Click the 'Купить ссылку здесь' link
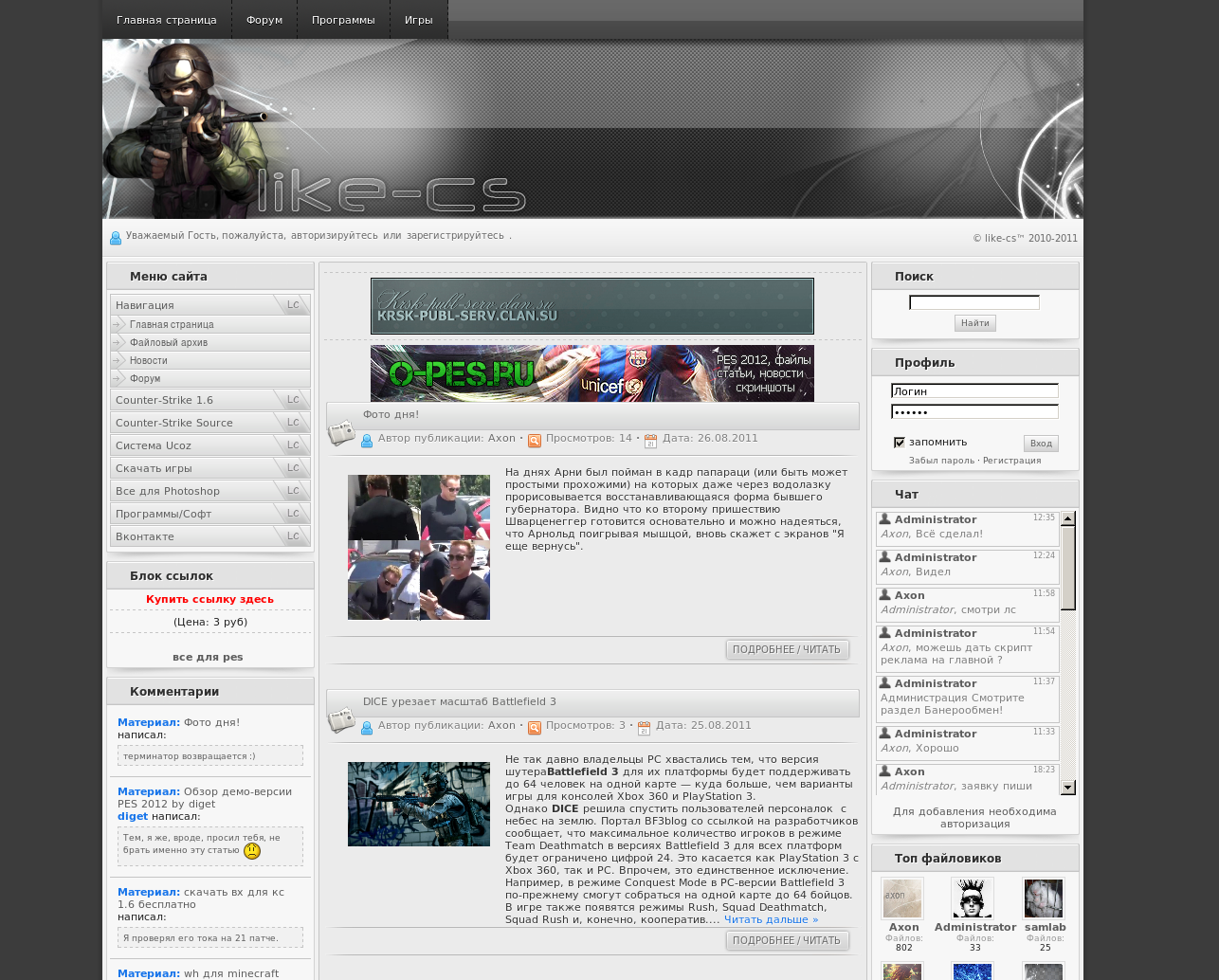This screenshot has height=980, width=1219. [209, 599]
